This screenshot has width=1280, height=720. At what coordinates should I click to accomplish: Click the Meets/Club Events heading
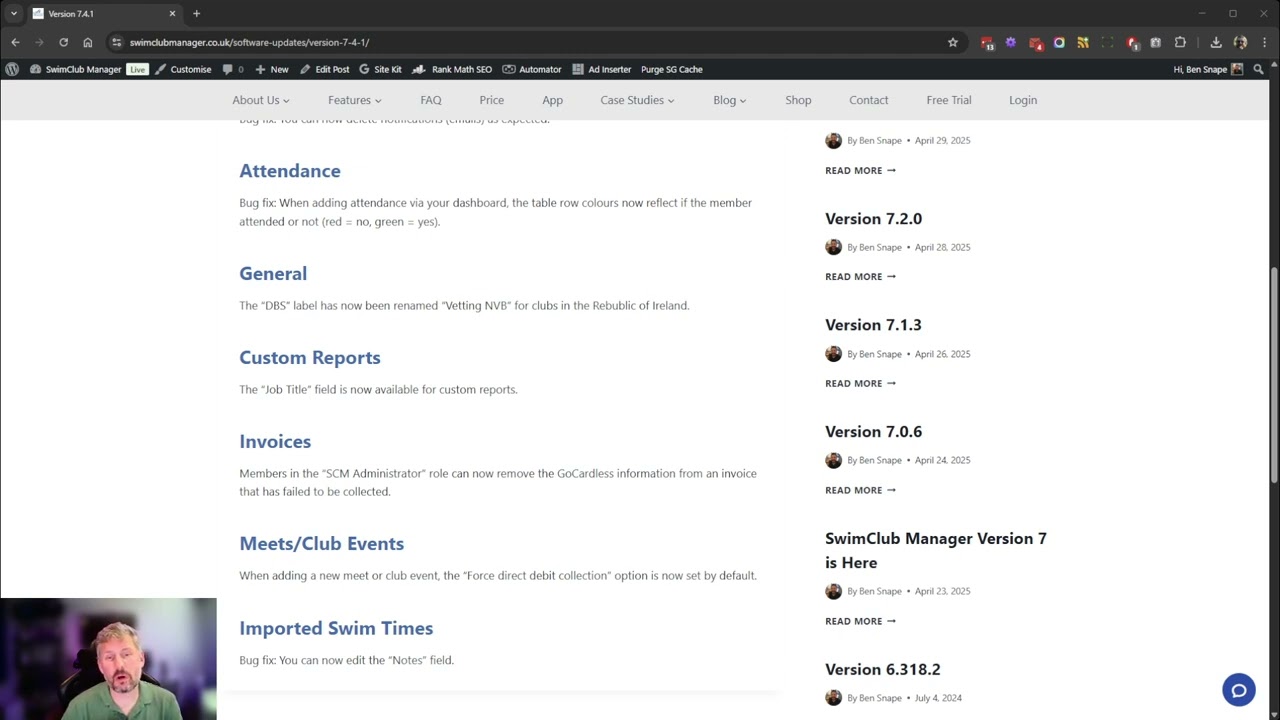pyautogui.click(x=321, y=543)
